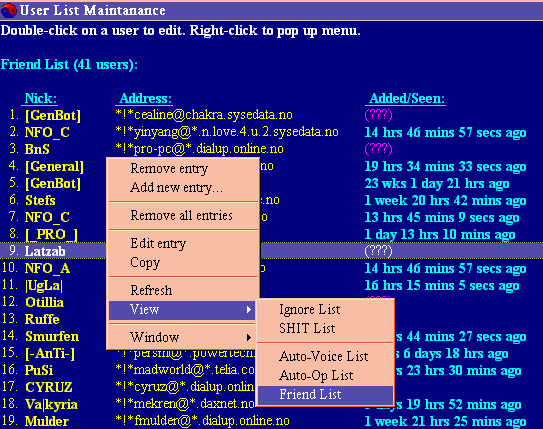Select user NFO_C in row 7
Screen dimensions: 543x429
coord(47,217)
